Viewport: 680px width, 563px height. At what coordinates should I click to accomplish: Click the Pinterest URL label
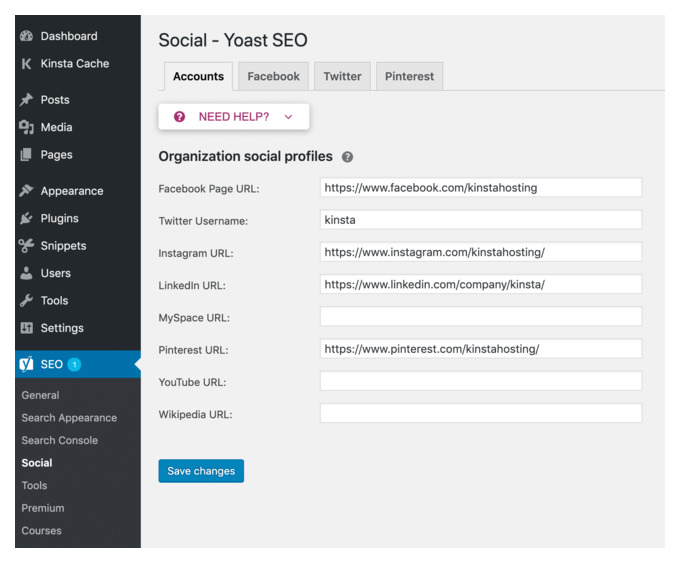pos(193,350)
